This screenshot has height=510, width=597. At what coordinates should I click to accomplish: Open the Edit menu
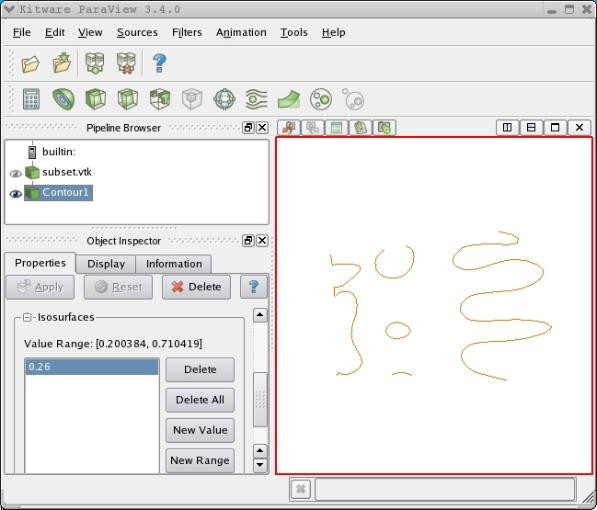point(55,32)
